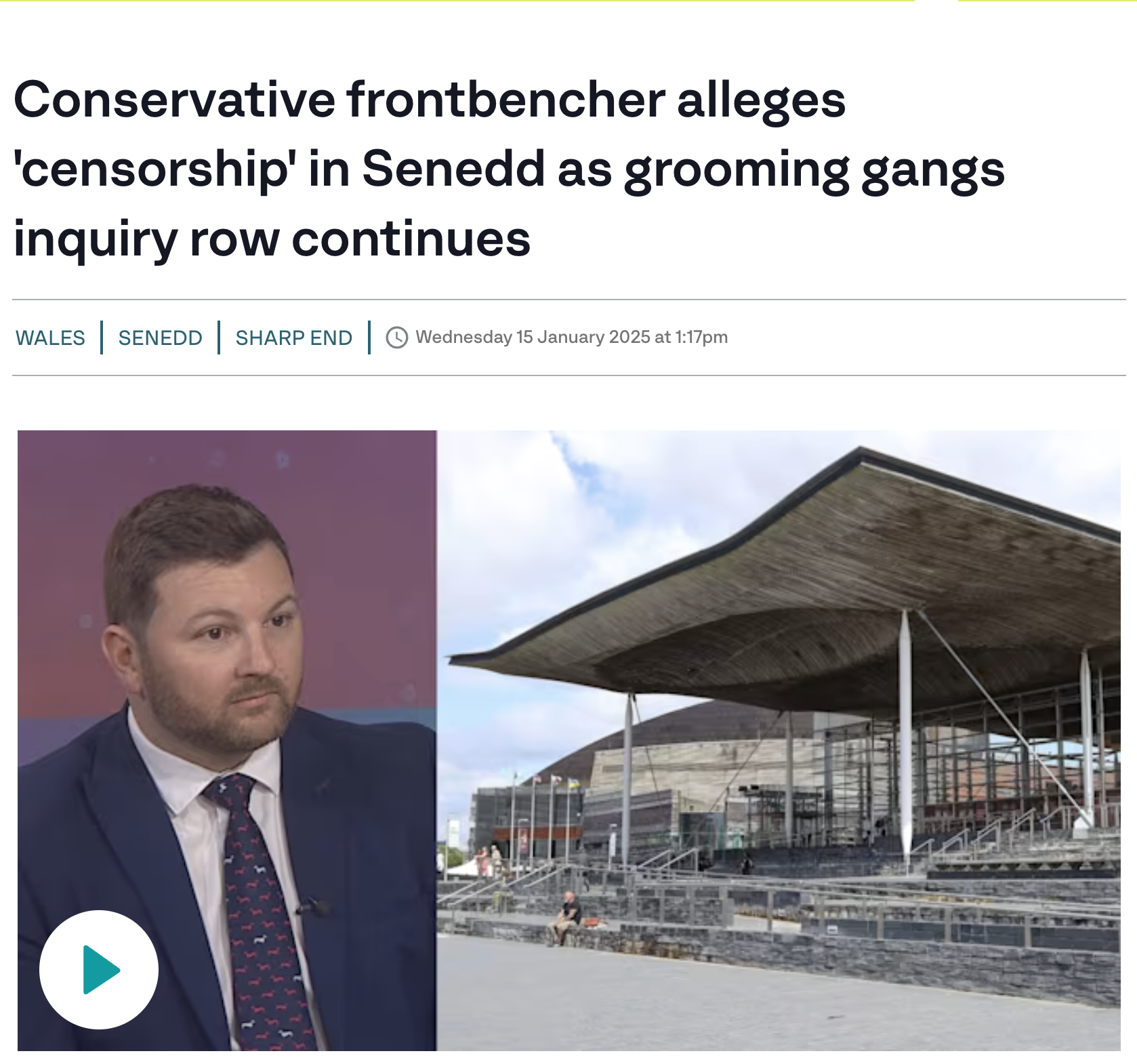Play the article video
Screen dimensions: 1137x1064
(x=99, y=970)
